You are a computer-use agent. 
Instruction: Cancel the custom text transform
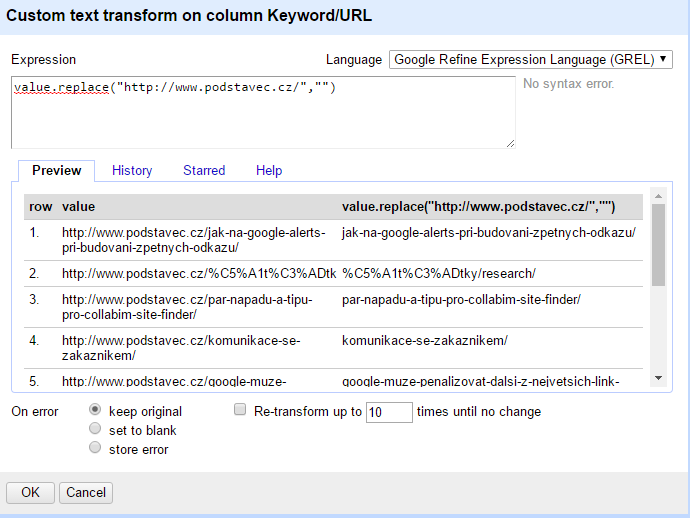pyautogui.click(x=86, y=492)
